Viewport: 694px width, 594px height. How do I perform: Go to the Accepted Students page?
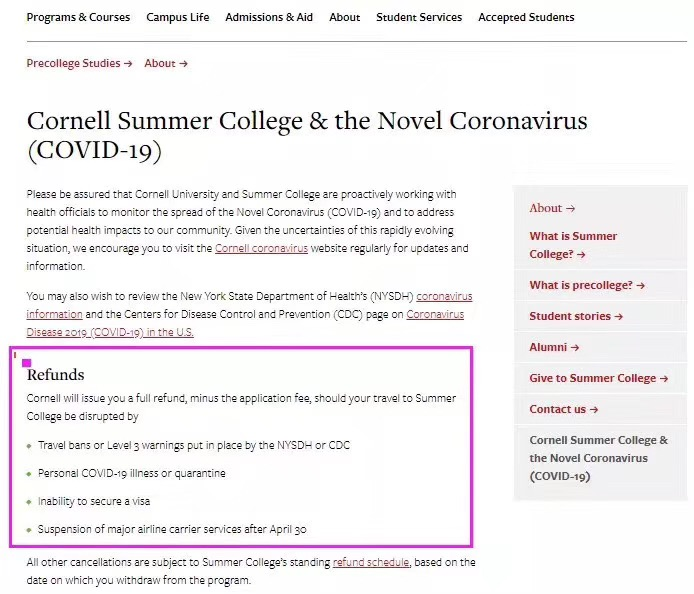coord(526,17)
